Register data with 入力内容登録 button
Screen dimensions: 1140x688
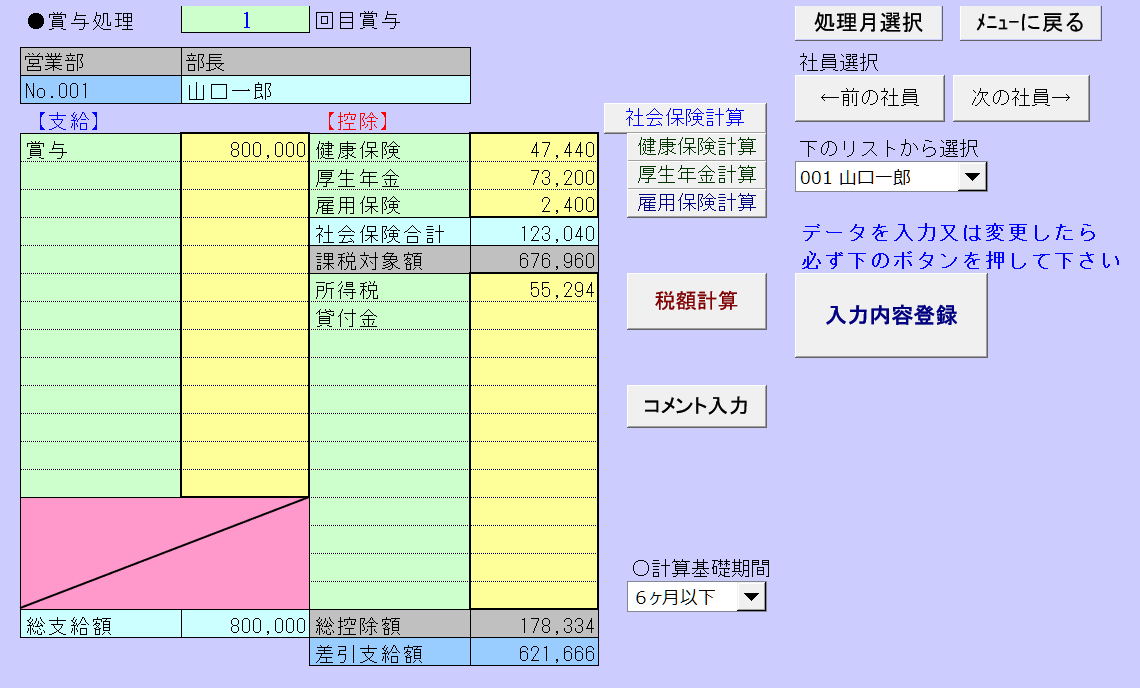coord(890,316)
